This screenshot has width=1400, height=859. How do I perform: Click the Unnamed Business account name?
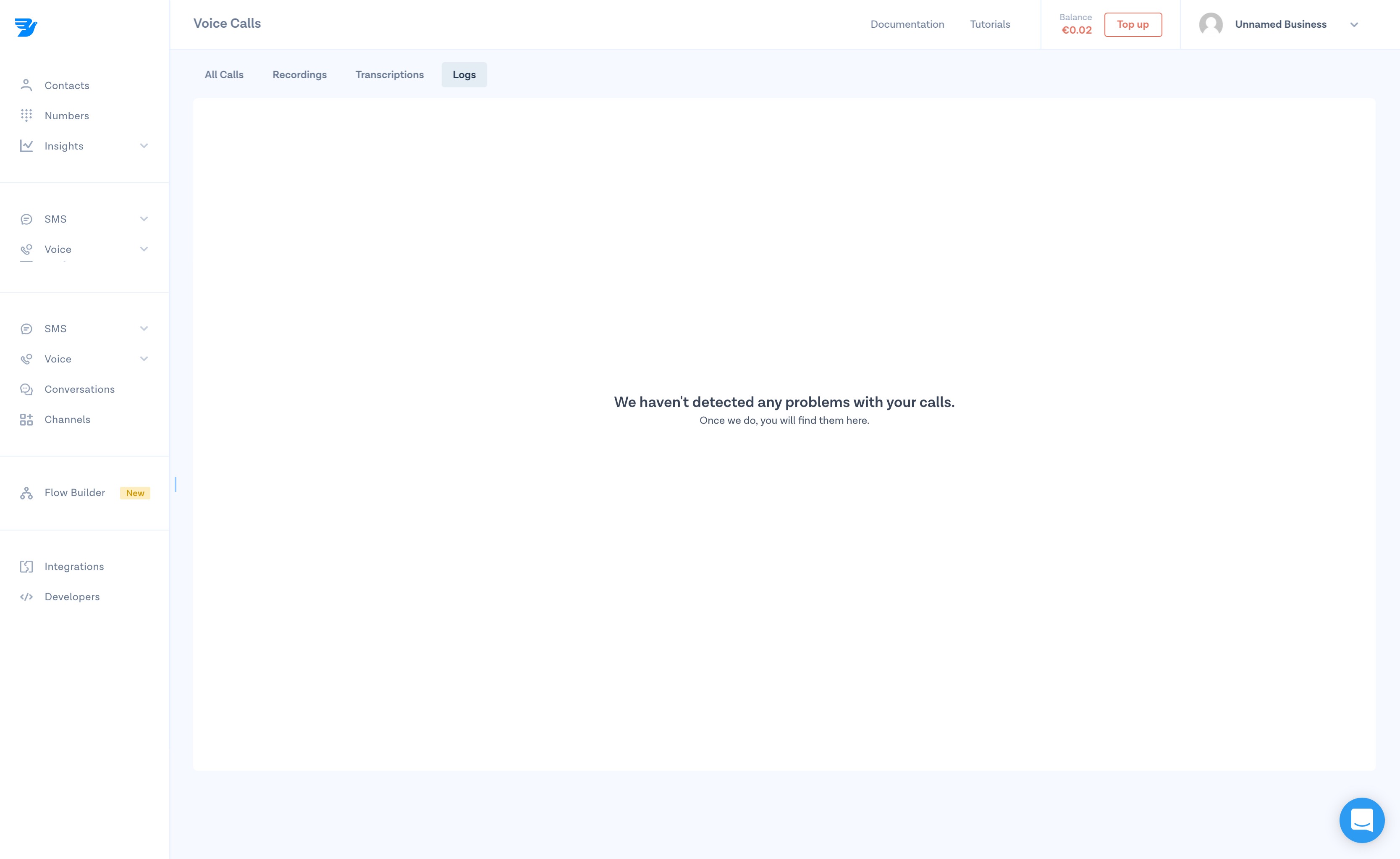pos(1281,24)
